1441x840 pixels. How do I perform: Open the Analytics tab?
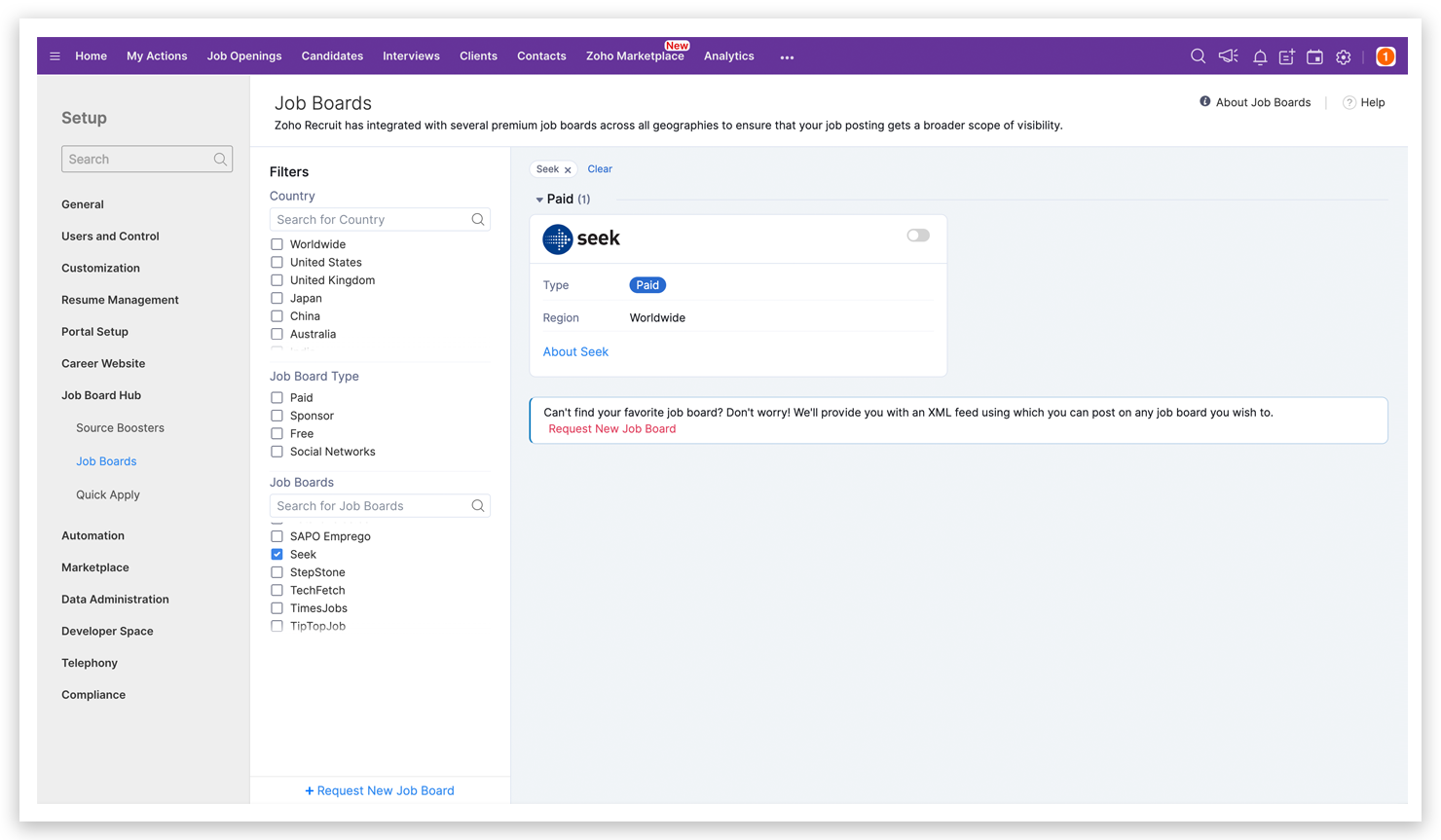(x=729, y=56)
